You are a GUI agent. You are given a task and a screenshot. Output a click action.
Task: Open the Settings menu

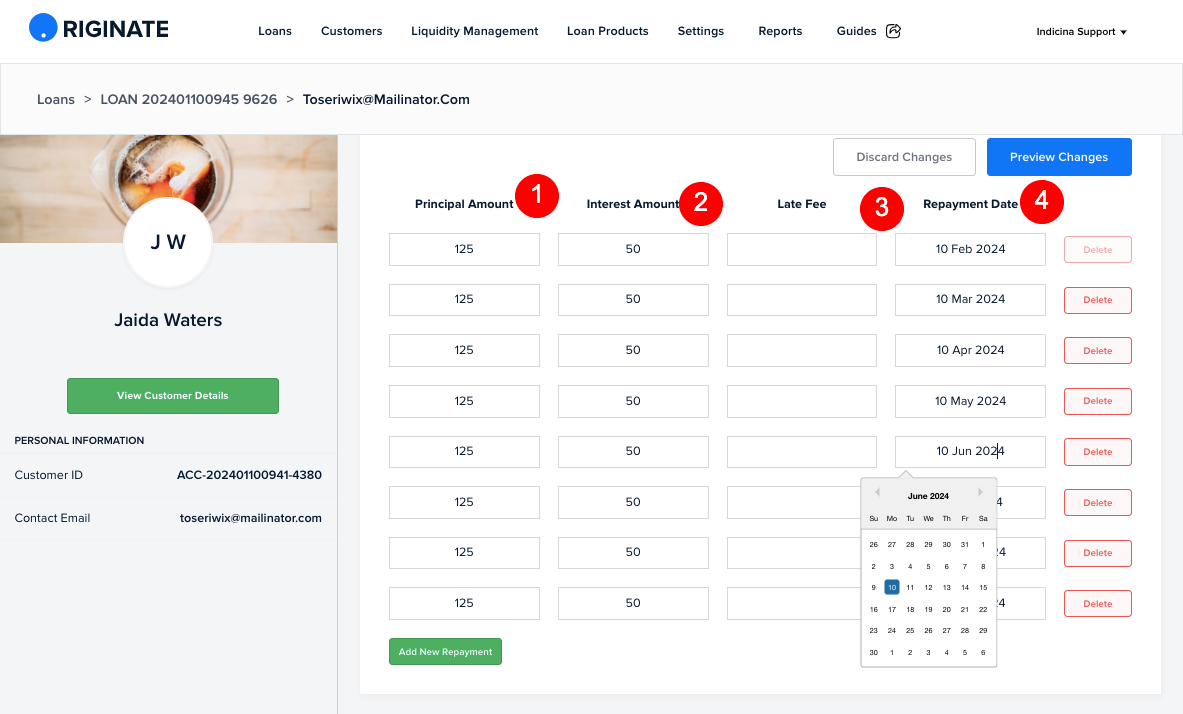tap(700, 31)
